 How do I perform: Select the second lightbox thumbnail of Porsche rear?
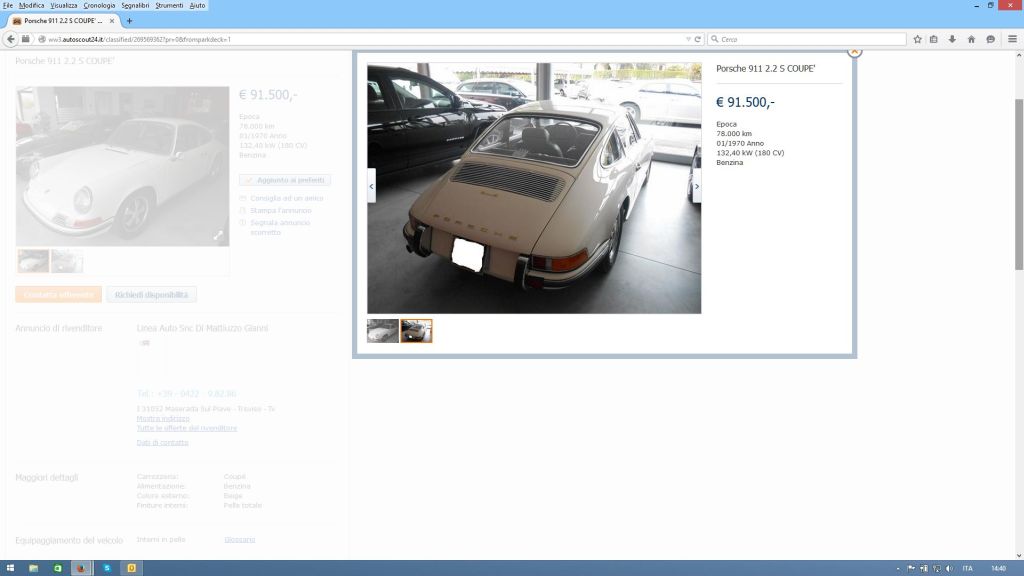click(416, 331)
